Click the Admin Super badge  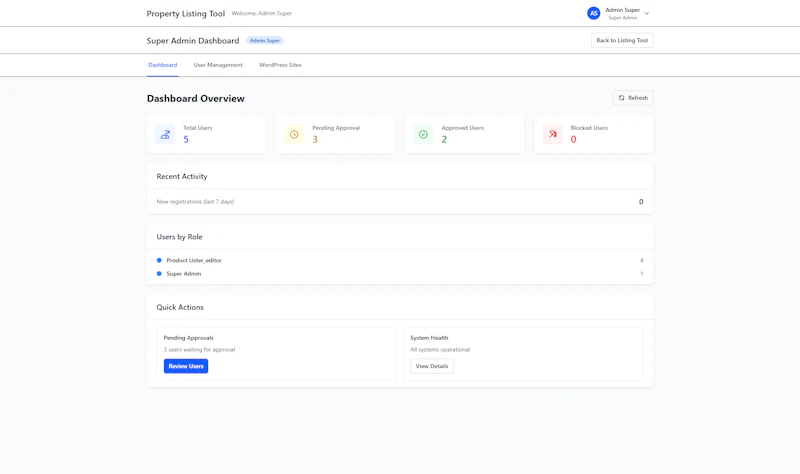(265, 40)
